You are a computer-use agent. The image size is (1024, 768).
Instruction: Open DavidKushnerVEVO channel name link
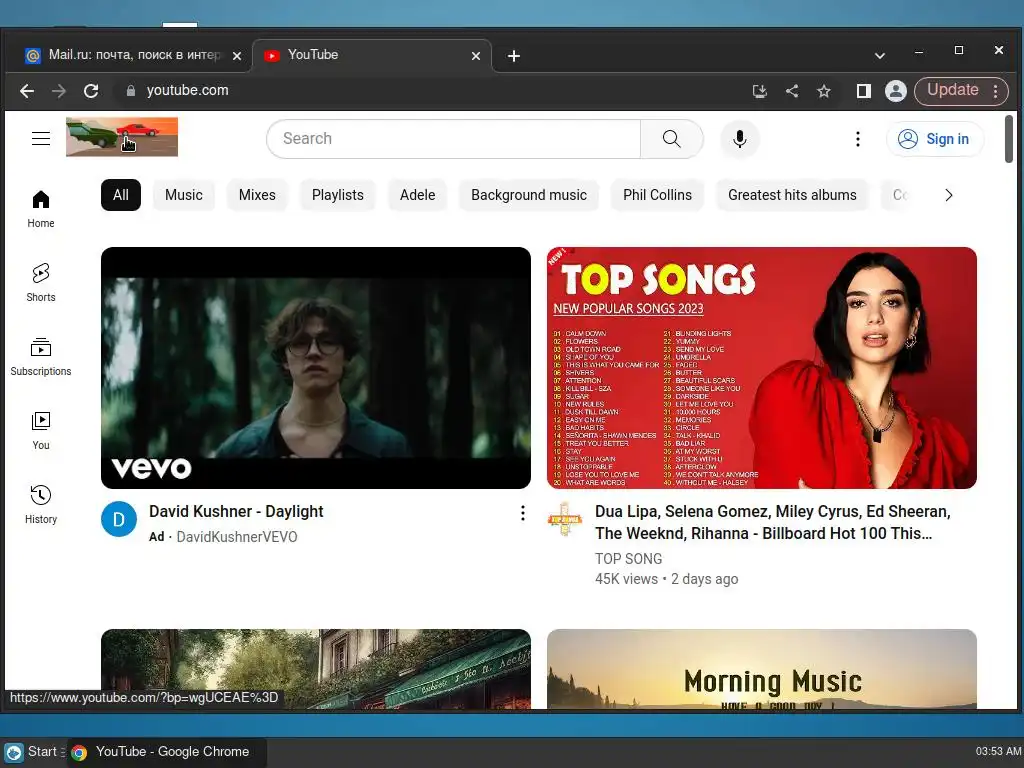[x=237, y=537]
